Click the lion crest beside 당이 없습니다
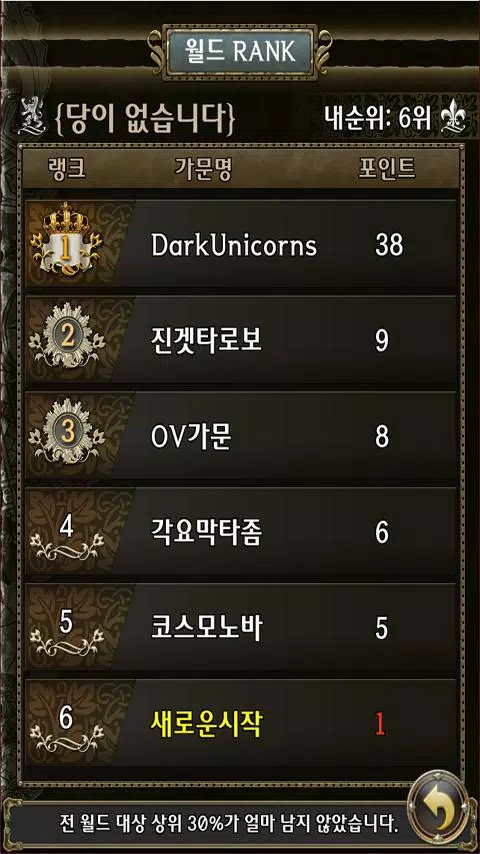480x854 pixels. [28, 116]
